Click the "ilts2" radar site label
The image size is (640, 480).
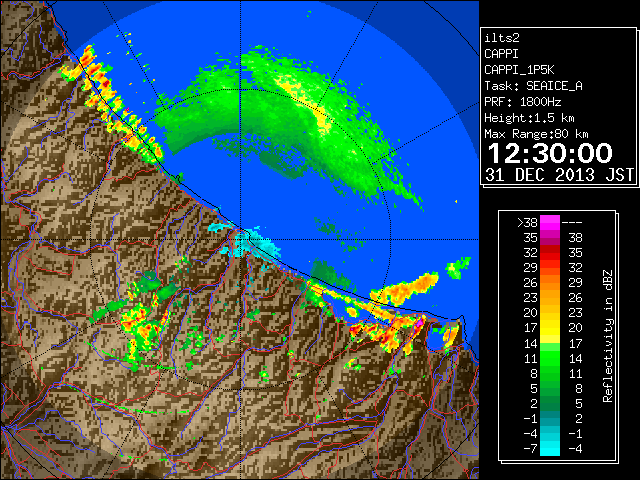point(502,38)
